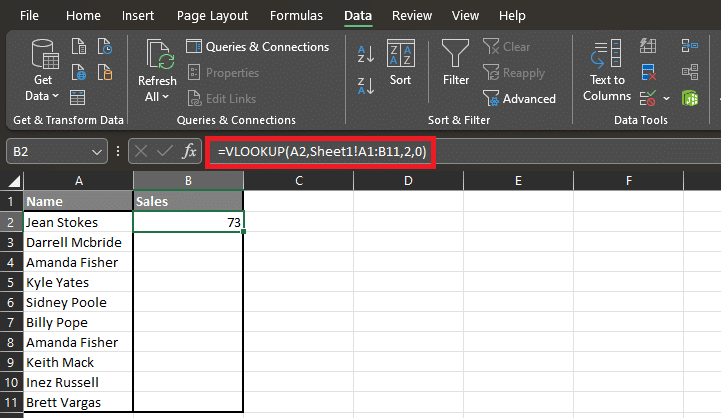This screenshot has width=721, height=418.
Task: Select column F header
Action: click(629, 181)
